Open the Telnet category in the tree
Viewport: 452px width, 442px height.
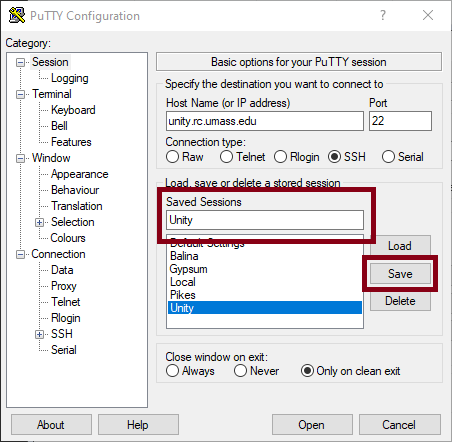pos(65,302)
